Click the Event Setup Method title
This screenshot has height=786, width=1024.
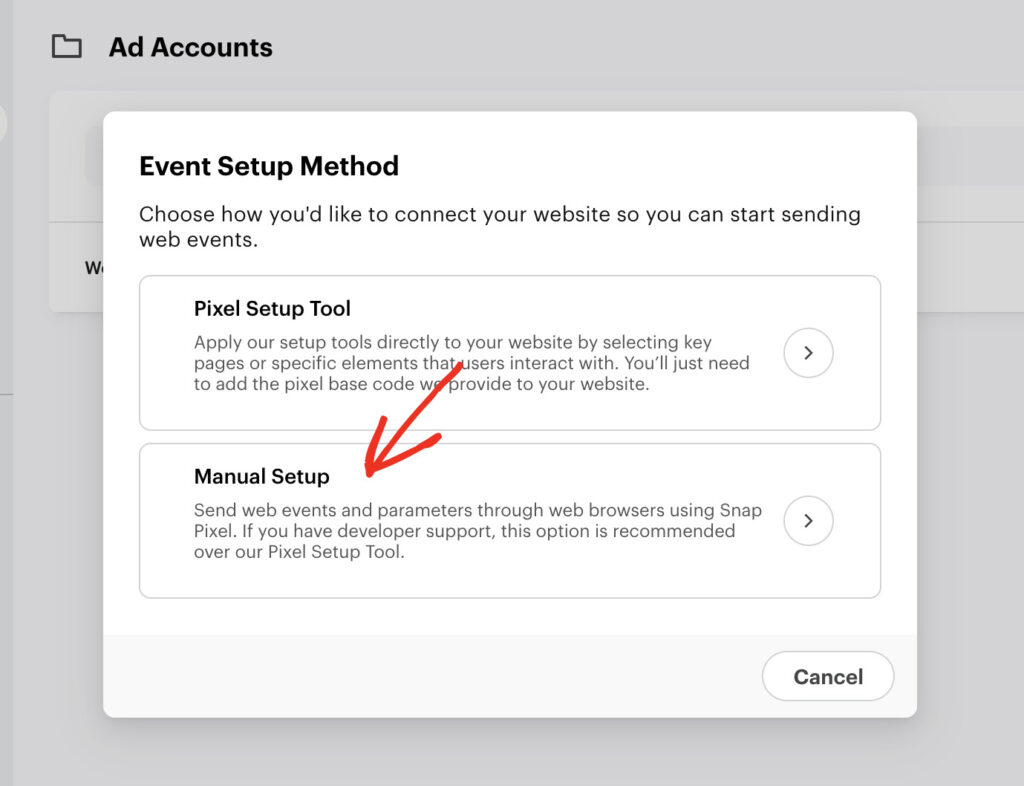click(x=269, y=166)
